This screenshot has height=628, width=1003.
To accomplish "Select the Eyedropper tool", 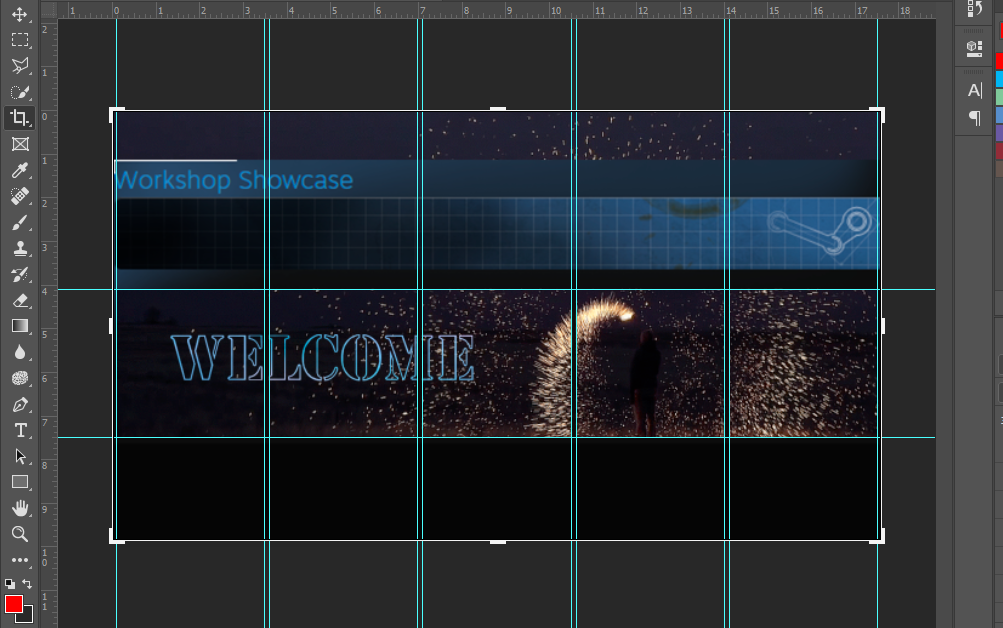I will [x=20, y=170].
